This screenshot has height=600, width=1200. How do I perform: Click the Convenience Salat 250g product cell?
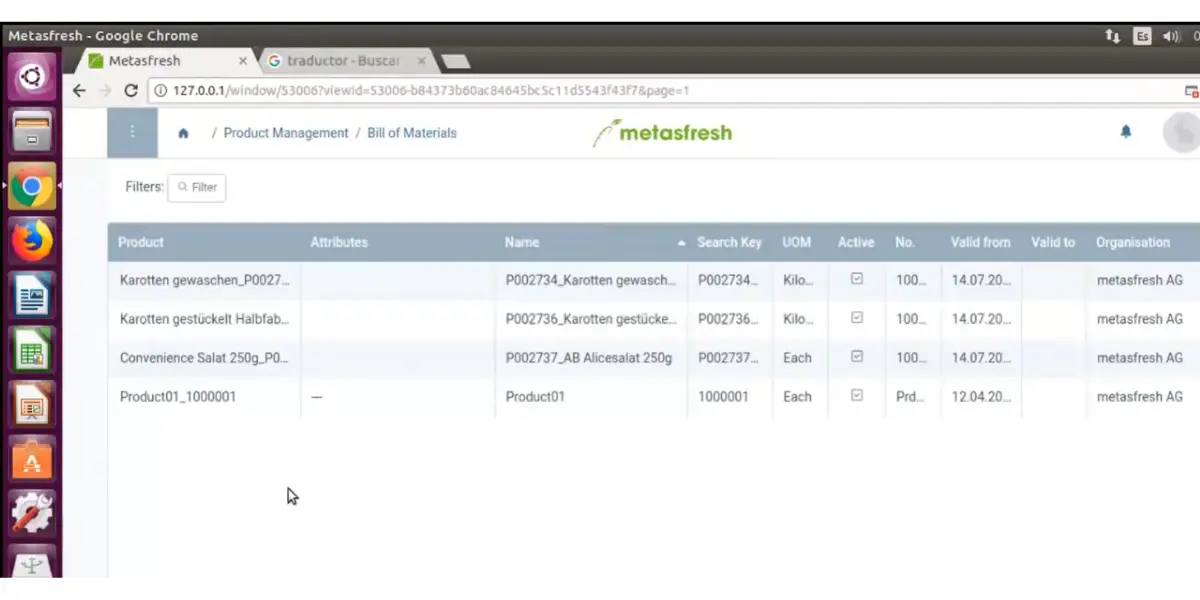[x=204, y=358]
